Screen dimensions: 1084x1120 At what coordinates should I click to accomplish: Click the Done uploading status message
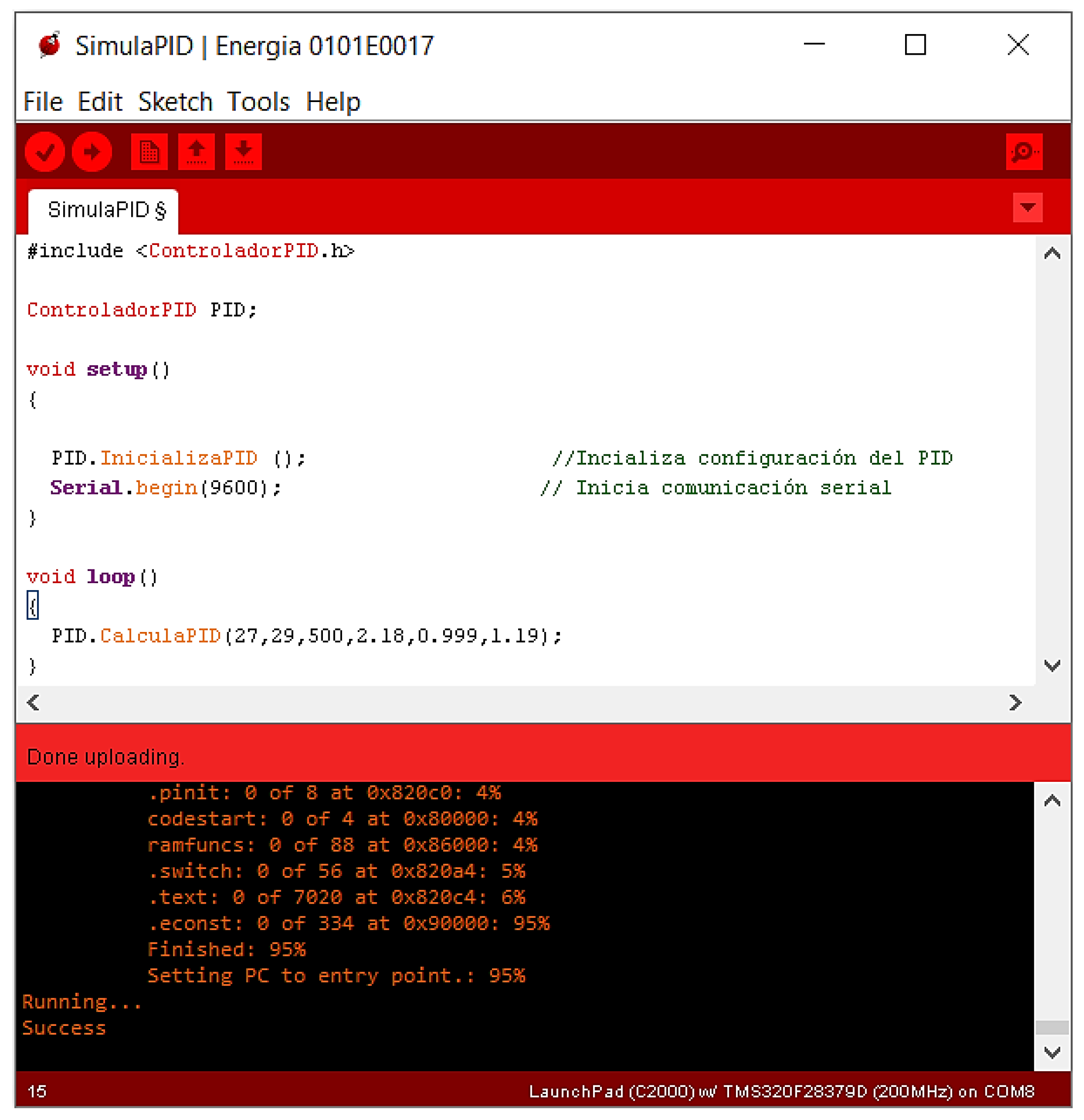105,757
